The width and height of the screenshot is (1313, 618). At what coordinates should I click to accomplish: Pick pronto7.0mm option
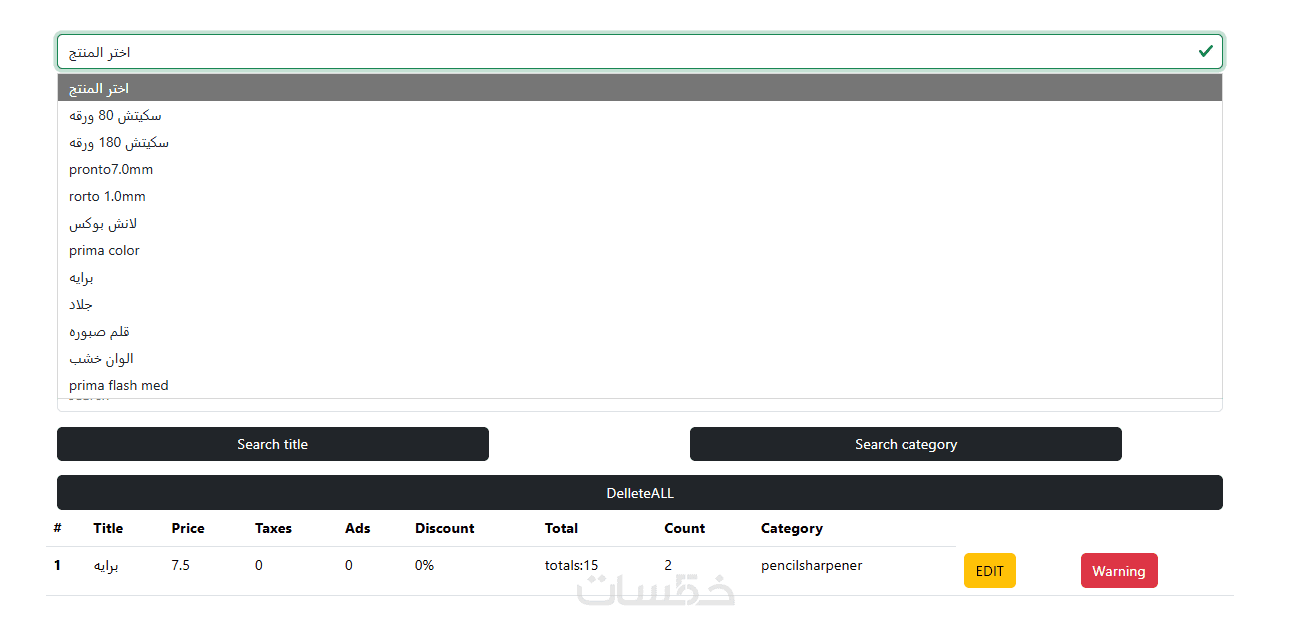(640, 169)
